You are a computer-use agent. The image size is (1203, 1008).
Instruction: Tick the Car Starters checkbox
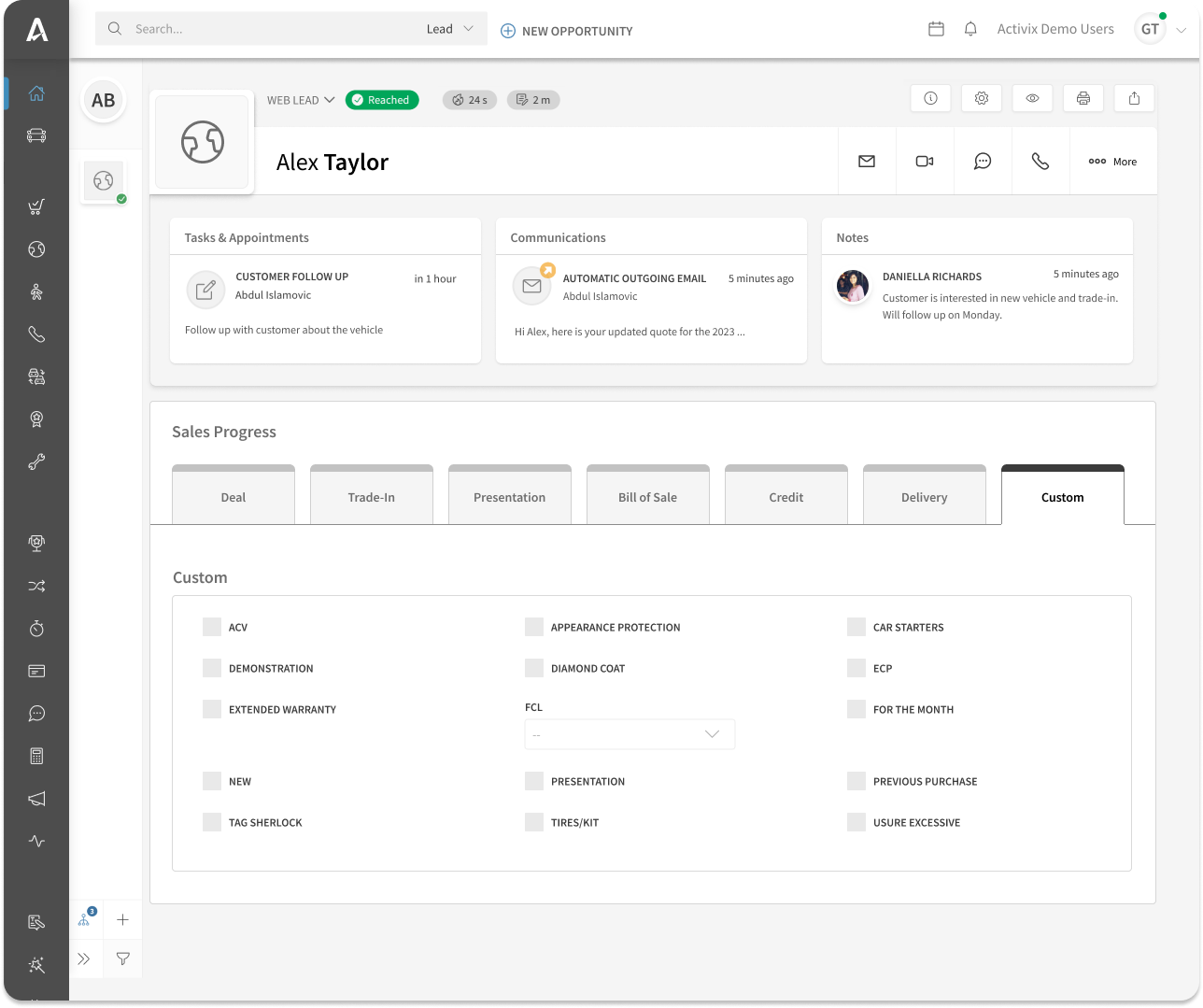coord(856,627)
